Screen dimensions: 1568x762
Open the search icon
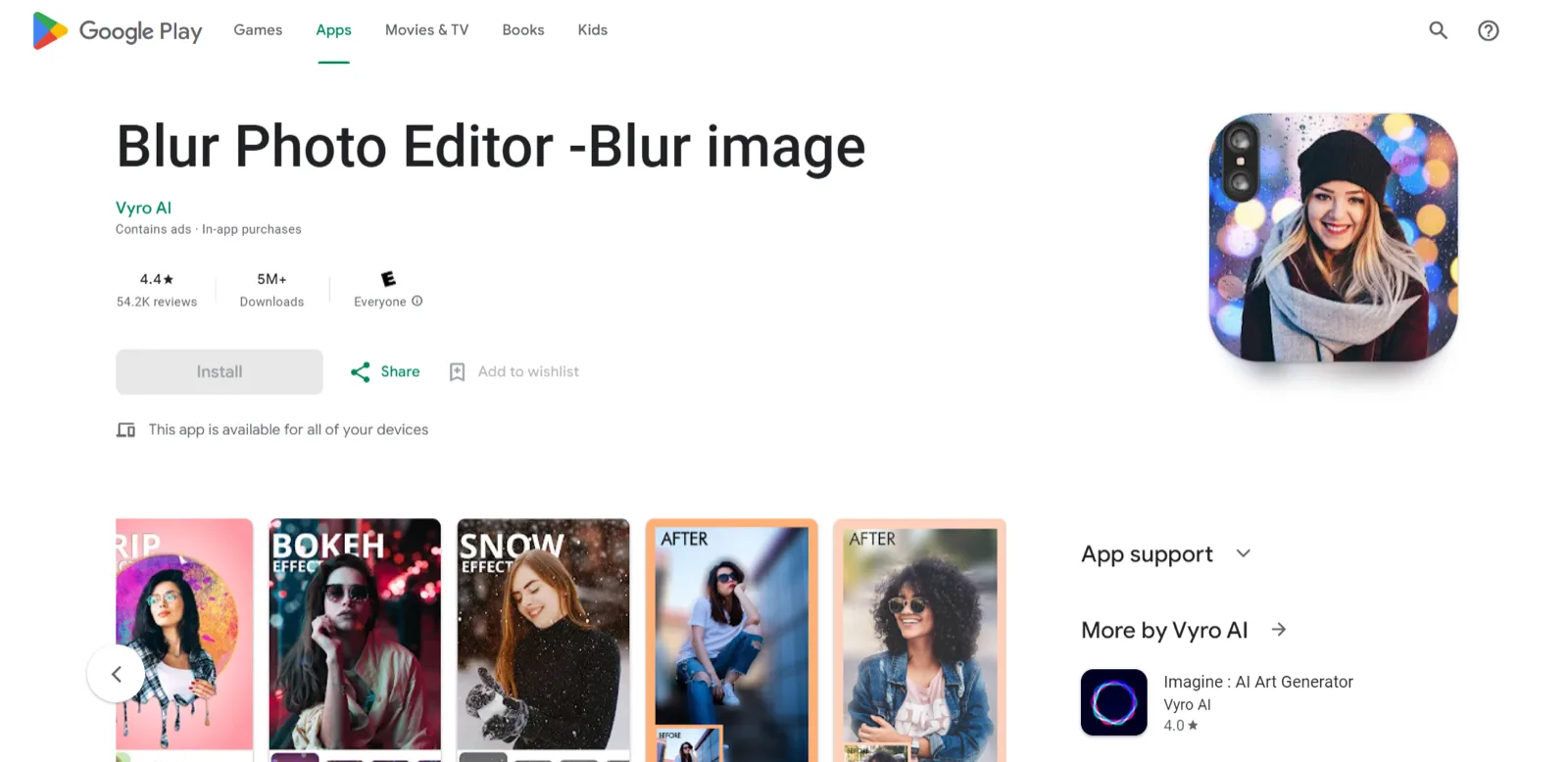point(1438,30)
